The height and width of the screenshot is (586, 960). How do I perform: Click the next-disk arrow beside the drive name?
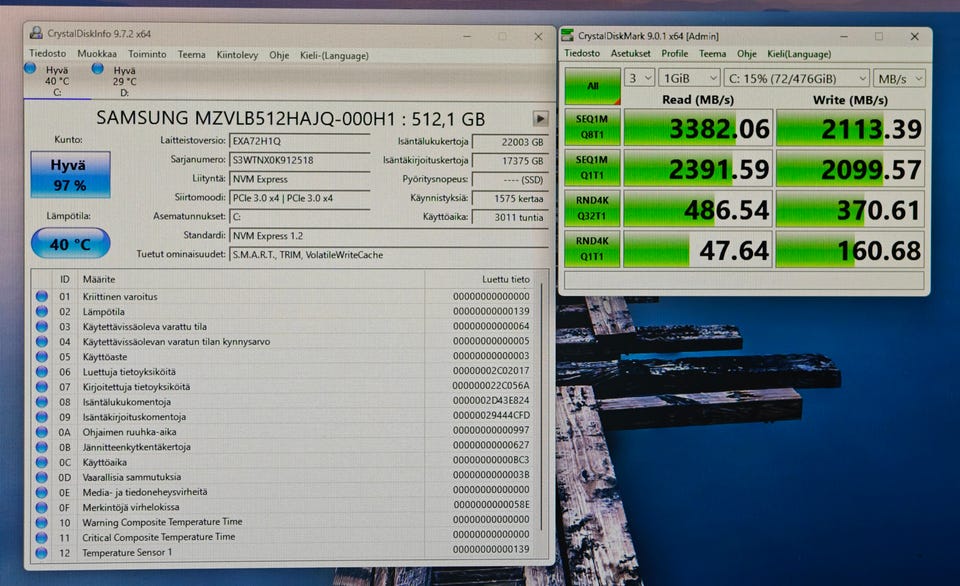(x=540, y=118)
